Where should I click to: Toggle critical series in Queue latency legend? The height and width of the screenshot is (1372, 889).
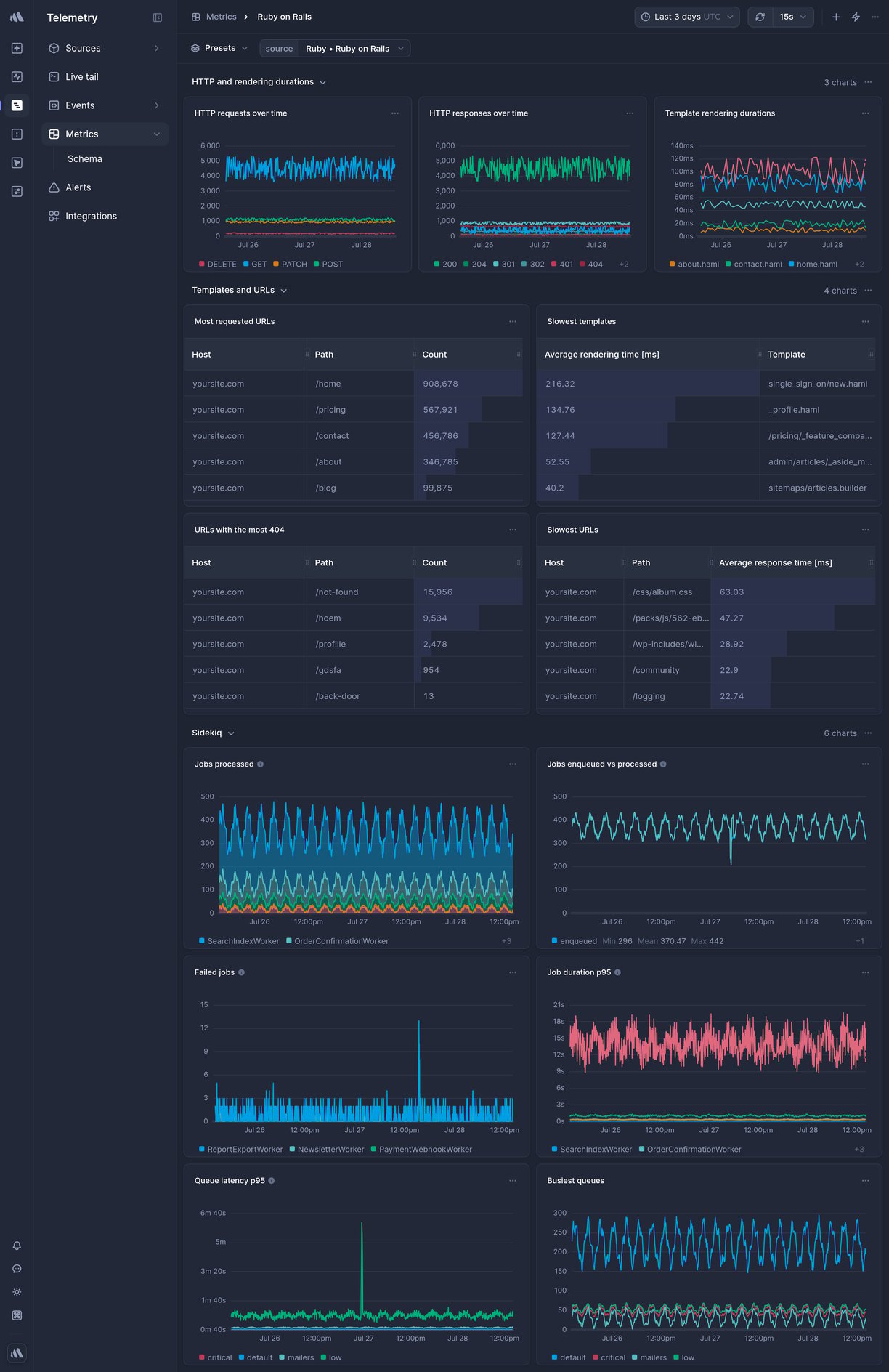click(215, 1358)
